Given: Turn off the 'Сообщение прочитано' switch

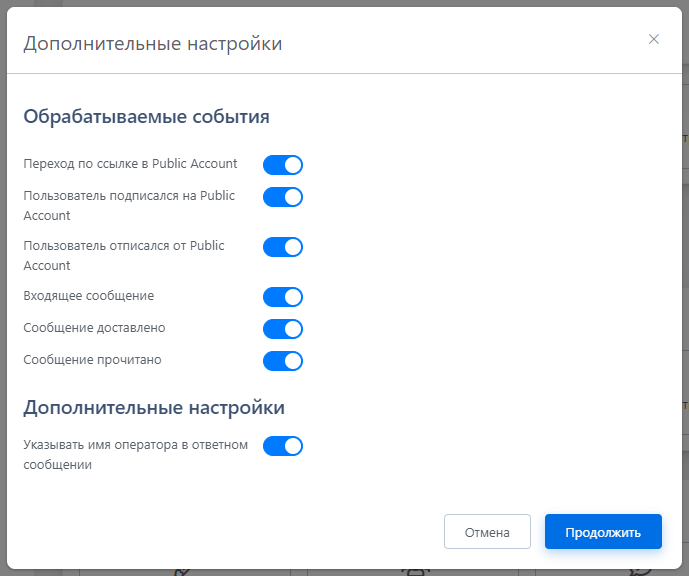Looking at the screenshot, I should coord(283,361).
